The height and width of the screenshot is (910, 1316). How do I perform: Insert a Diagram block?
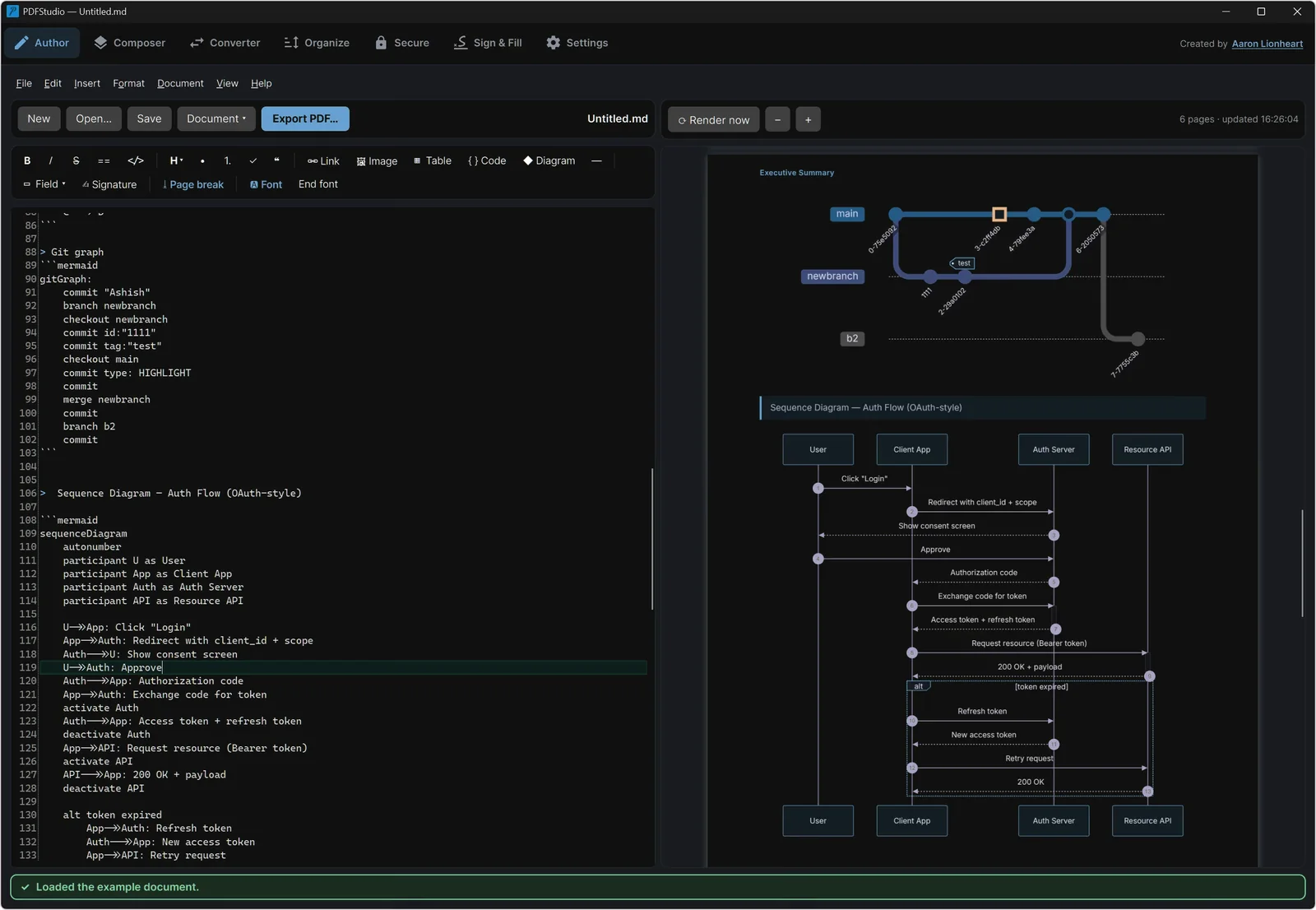point(549,161)
